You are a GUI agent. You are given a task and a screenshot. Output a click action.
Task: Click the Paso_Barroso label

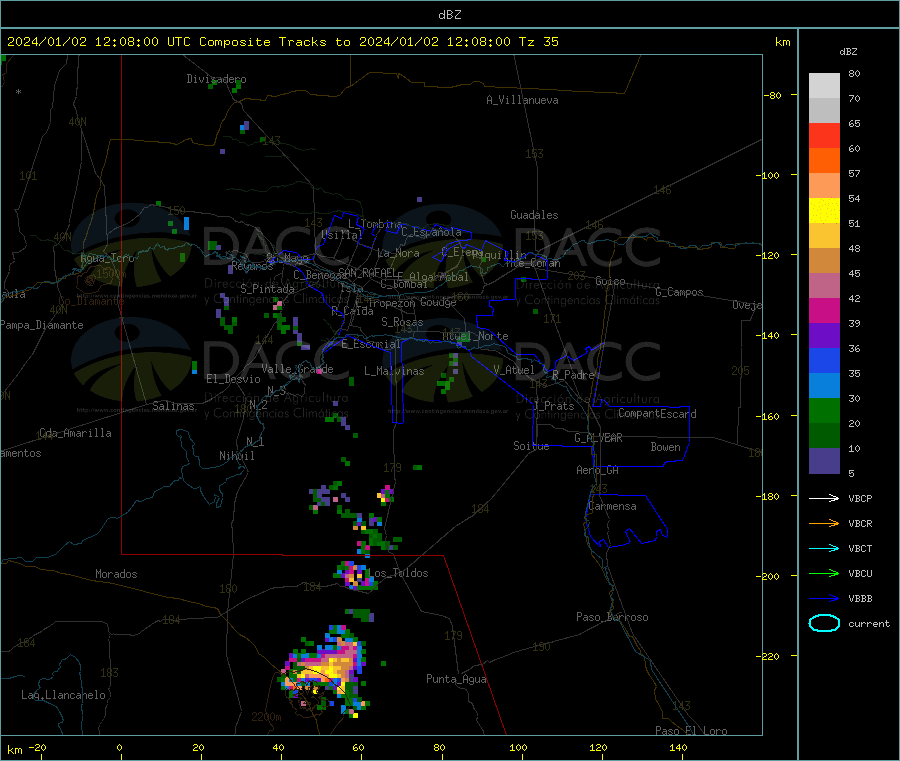tap(612, 617)
